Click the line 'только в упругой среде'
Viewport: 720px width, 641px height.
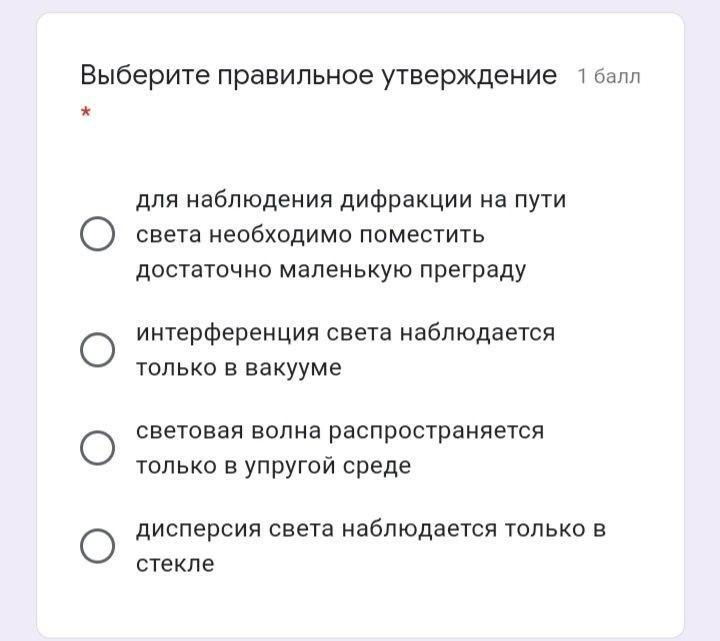tap(273, 466)
